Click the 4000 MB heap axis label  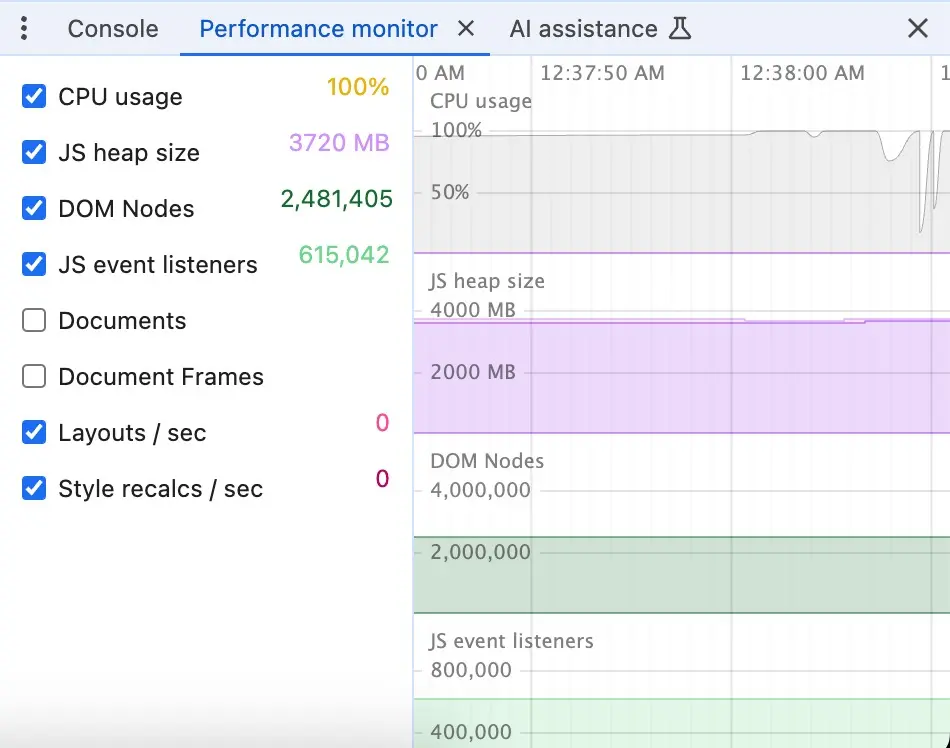[x=473, y=309]
